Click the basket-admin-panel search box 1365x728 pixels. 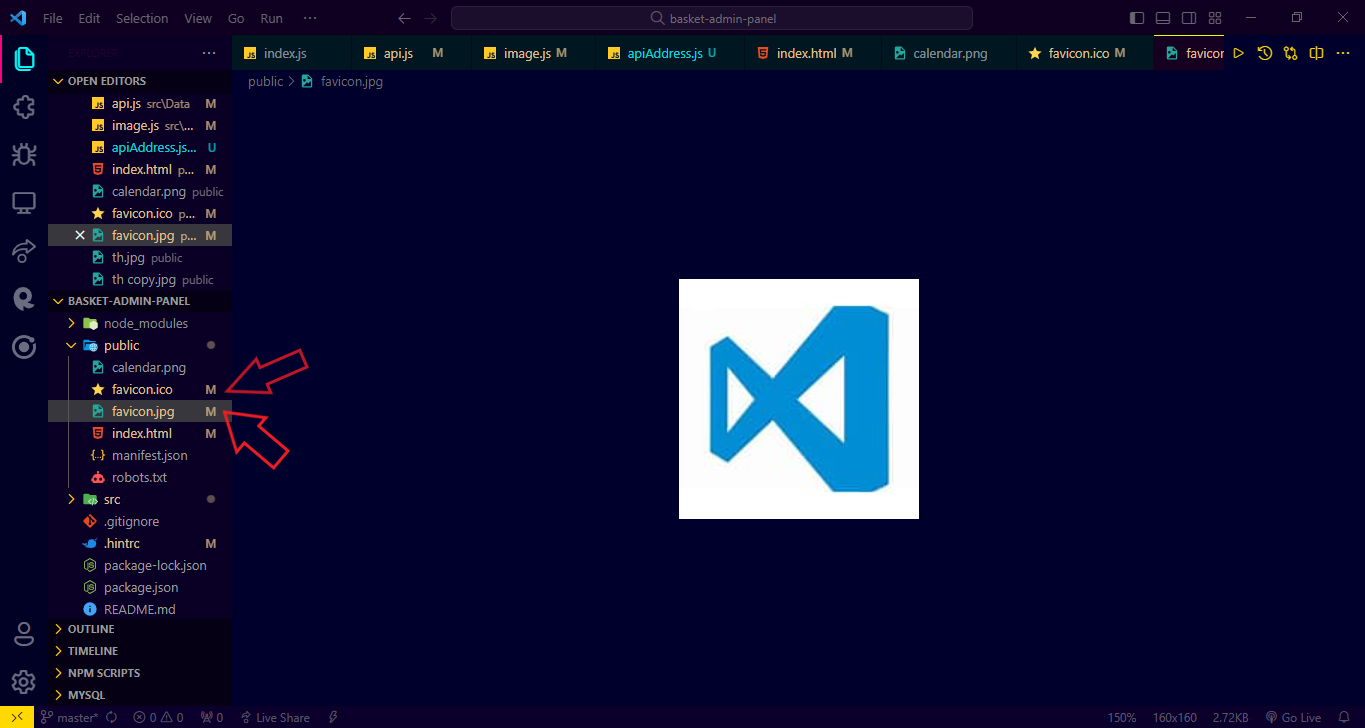(712, 18)
